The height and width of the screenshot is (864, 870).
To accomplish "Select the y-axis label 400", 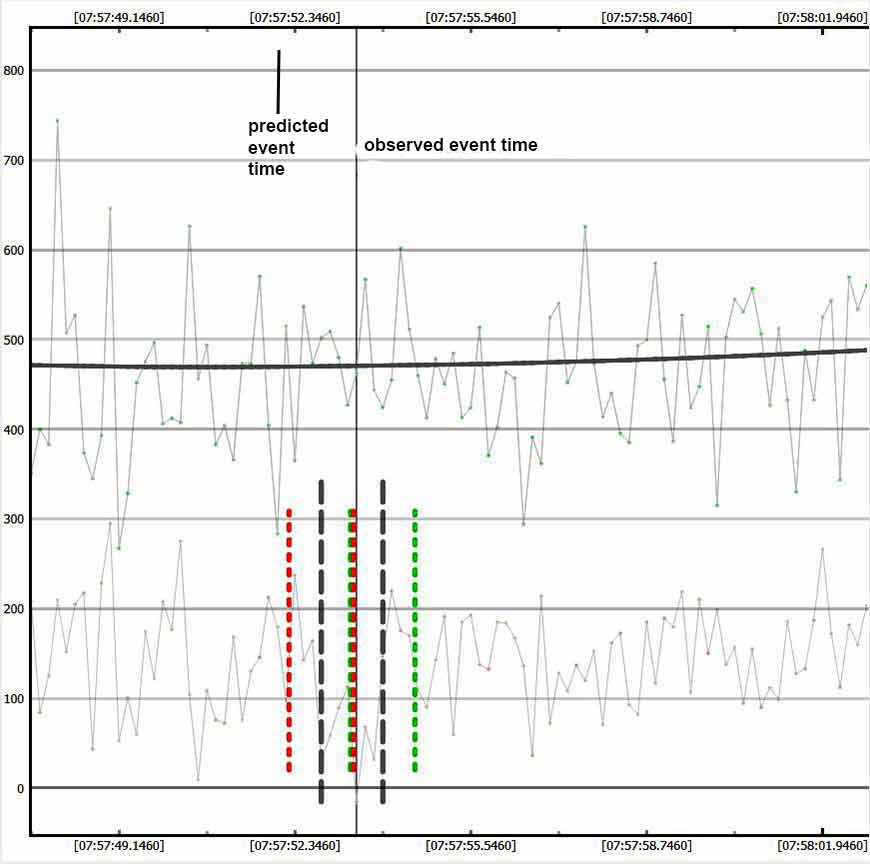I will (x=14, y=430).
